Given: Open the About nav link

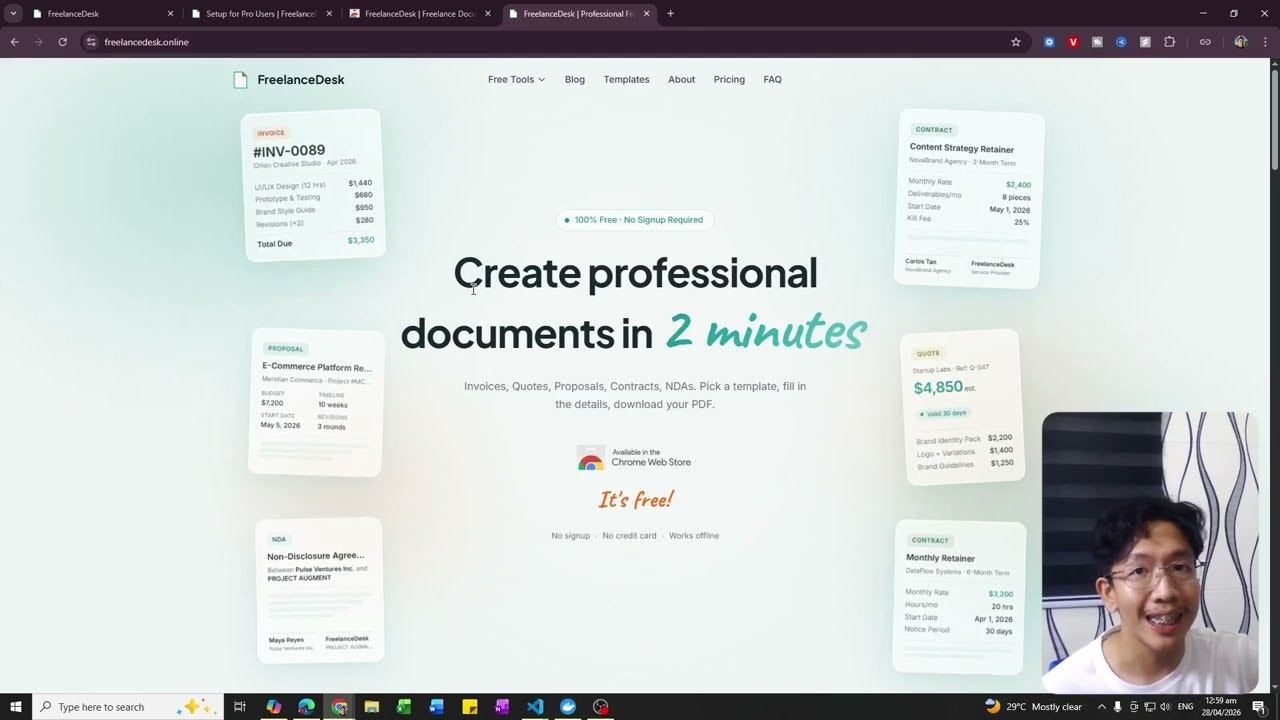Looking at the screenshot, I should point(681,80).
